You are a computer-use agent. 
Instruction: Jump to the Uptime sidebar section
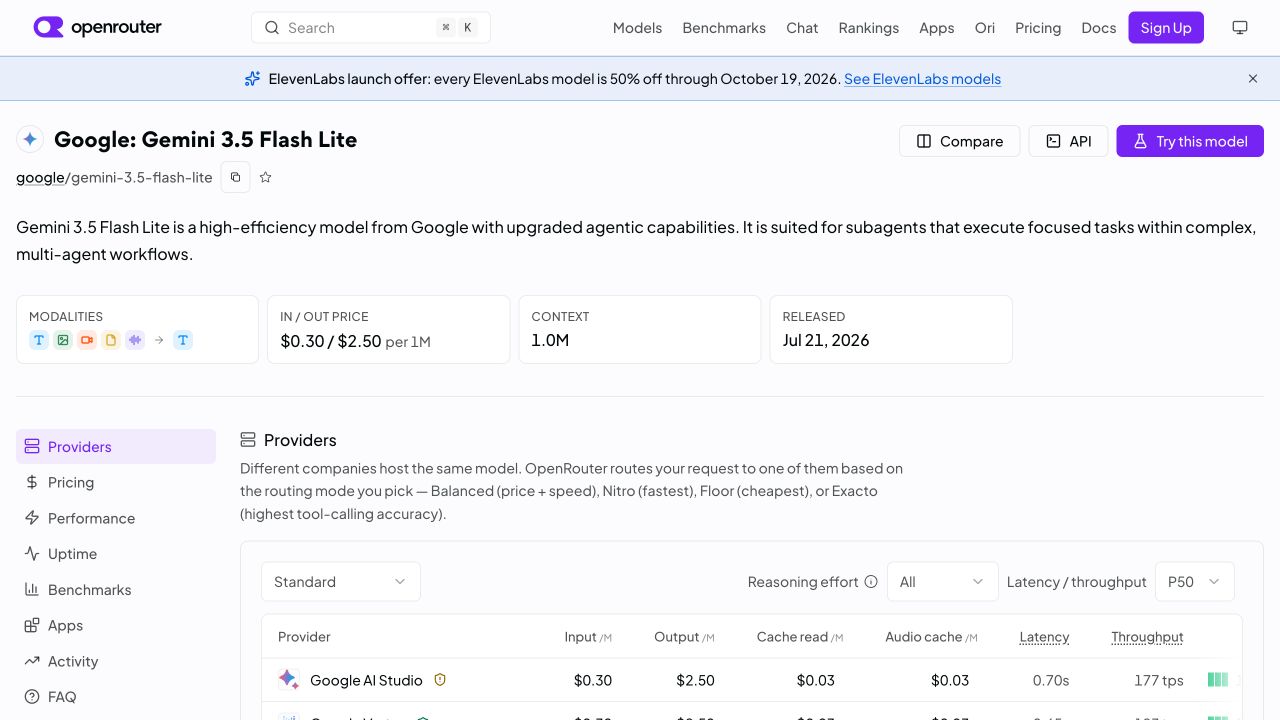pyautogui.click(x=116, y=554)
